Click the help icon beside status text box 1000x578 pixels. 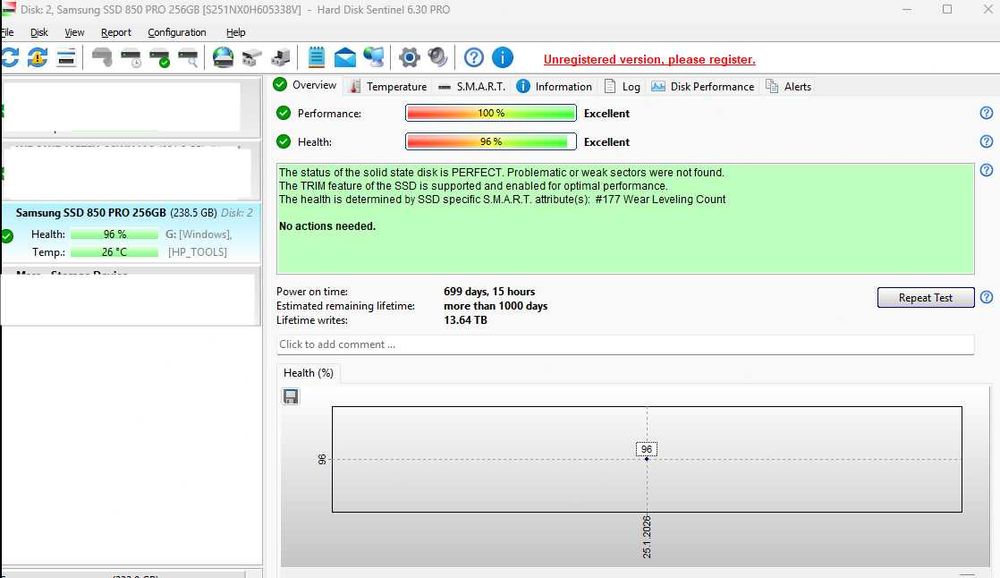[987, 170]
